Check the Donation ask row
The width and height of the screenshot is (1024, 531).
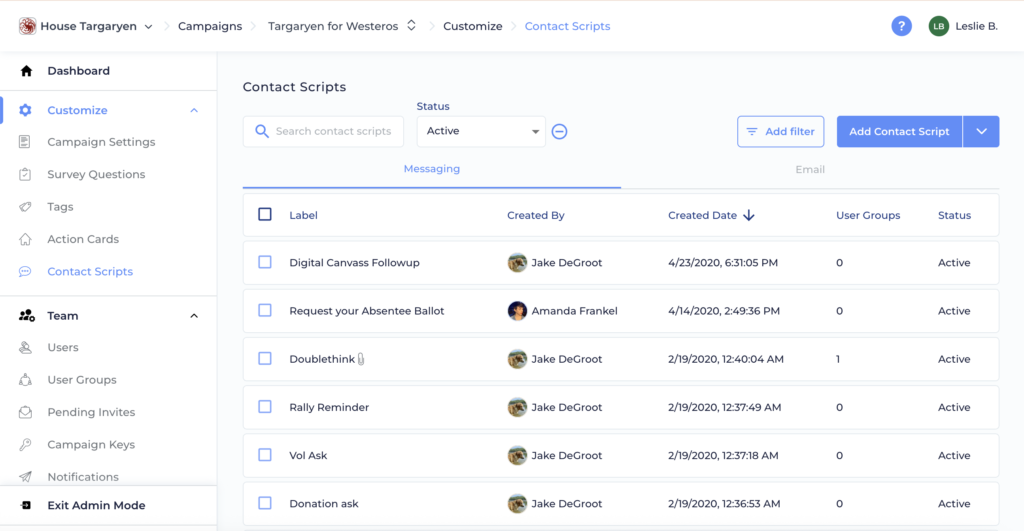pyautogui.click(x=264, y=503)
